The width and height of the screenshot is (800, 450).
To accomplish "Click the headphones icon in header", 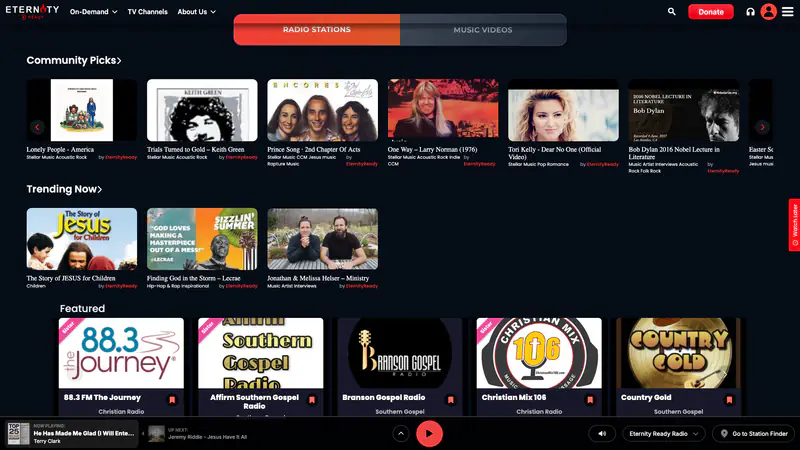I will pyautogui.click(x=750, y=12).
